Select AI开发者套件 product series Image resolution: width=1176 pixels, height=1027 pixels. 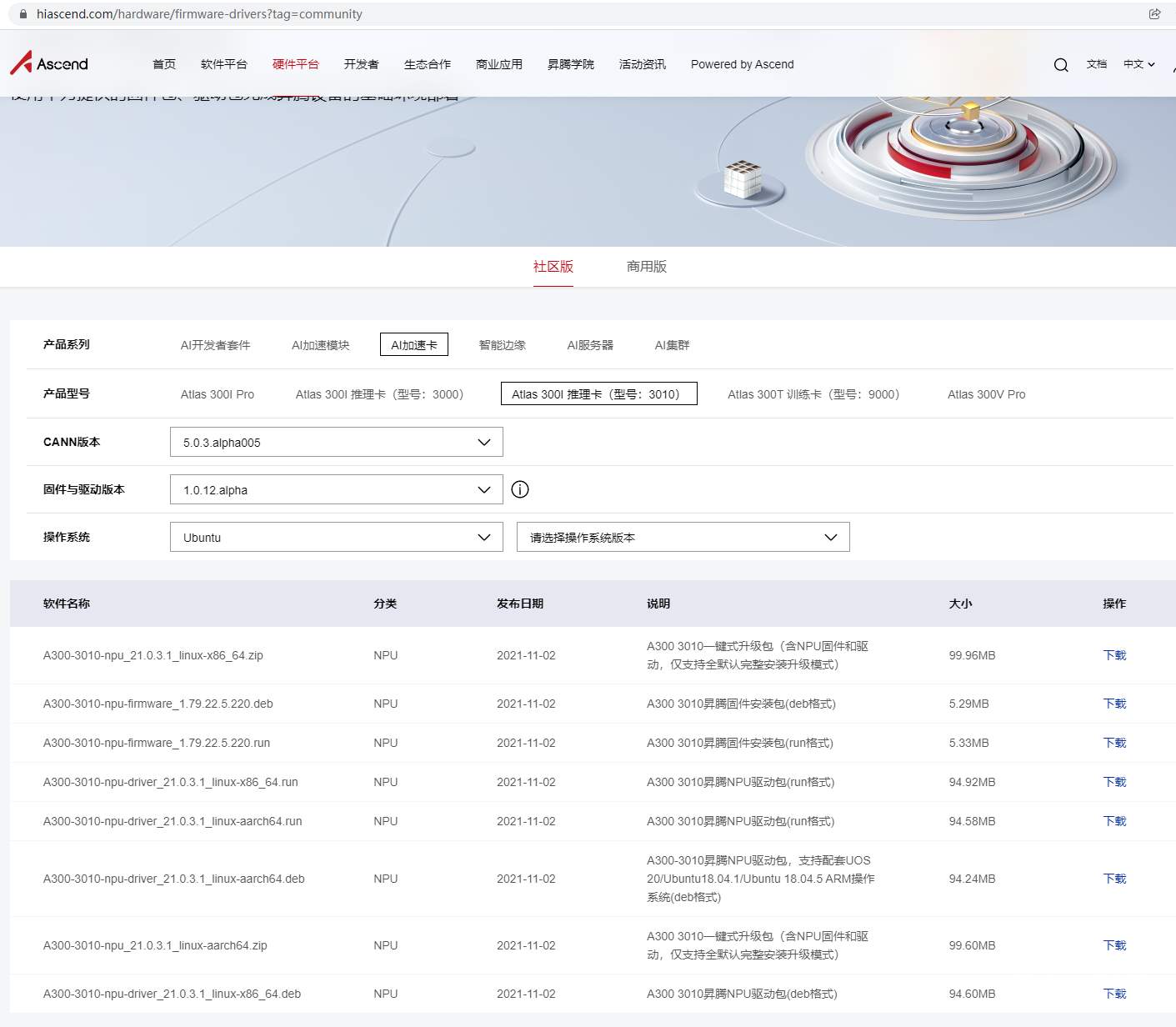(x=216, y=345)
